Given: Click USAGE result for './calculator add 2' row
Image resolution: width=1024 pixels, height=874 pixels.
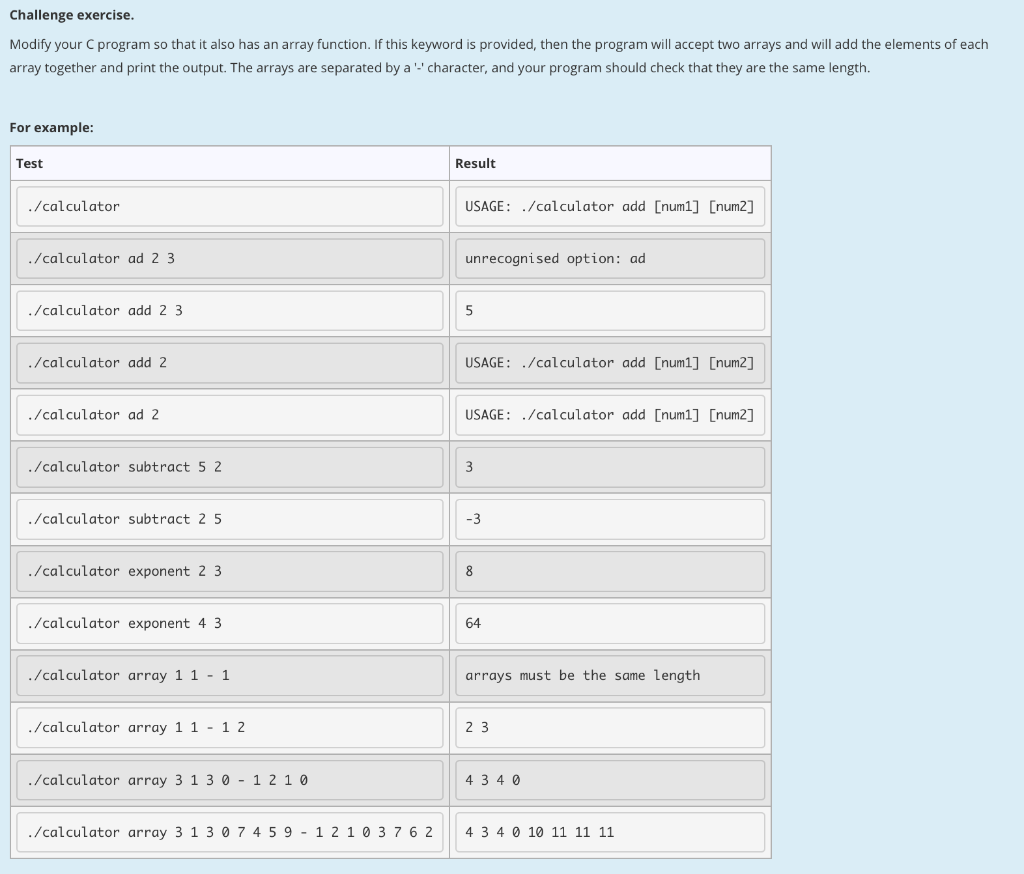Looking at the screenshot, I should point(610,363).
